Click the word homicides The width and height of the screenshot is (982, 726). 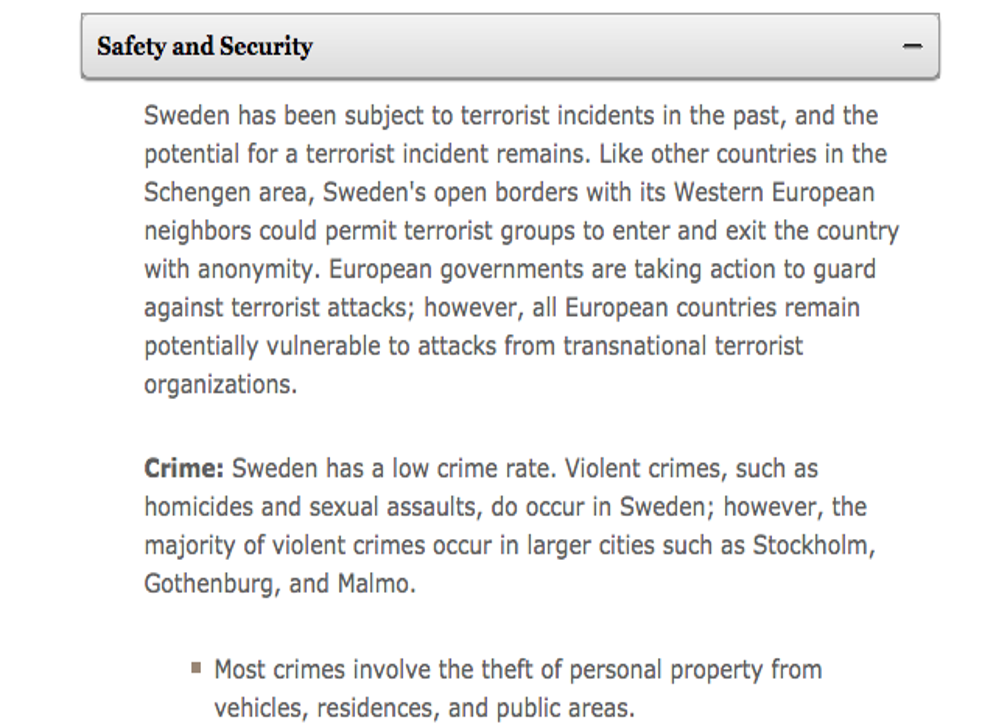pyautogui.click(x=199, y=506)
